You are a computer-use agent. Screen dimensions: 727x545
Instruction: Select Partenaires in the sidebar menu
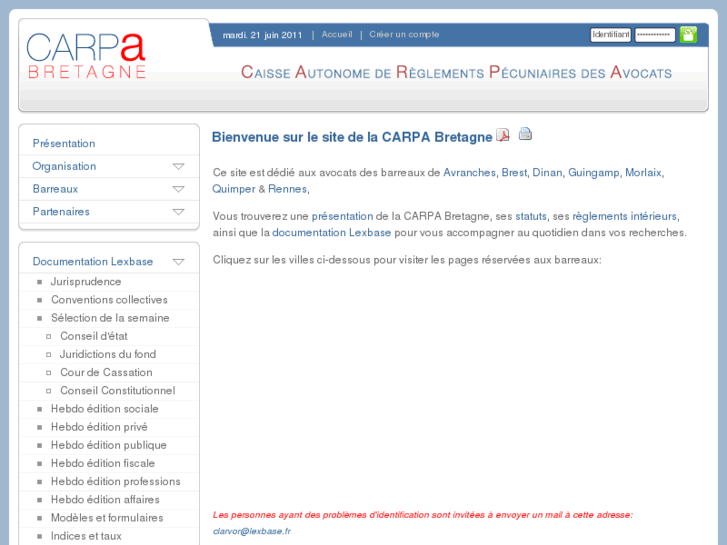click(x=61, y=212)
